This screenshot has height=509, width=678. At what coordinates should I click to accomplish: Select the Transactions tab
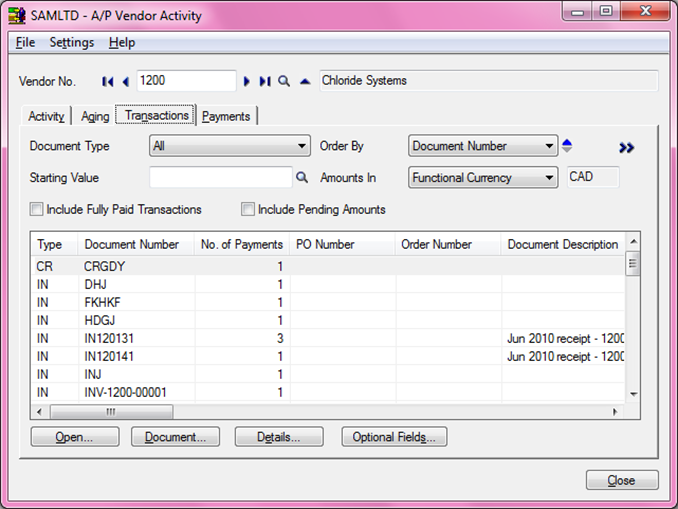156,115
